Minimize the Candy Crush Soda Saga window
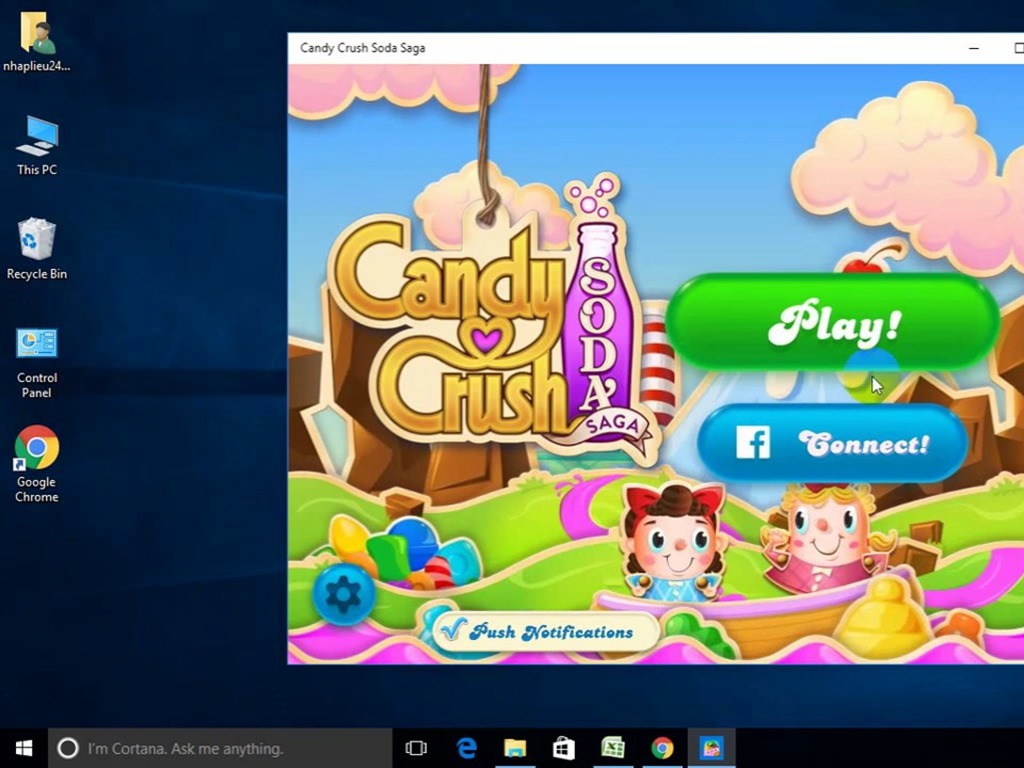The height and width of the screenshot is (768, 1024). point(974,48)
